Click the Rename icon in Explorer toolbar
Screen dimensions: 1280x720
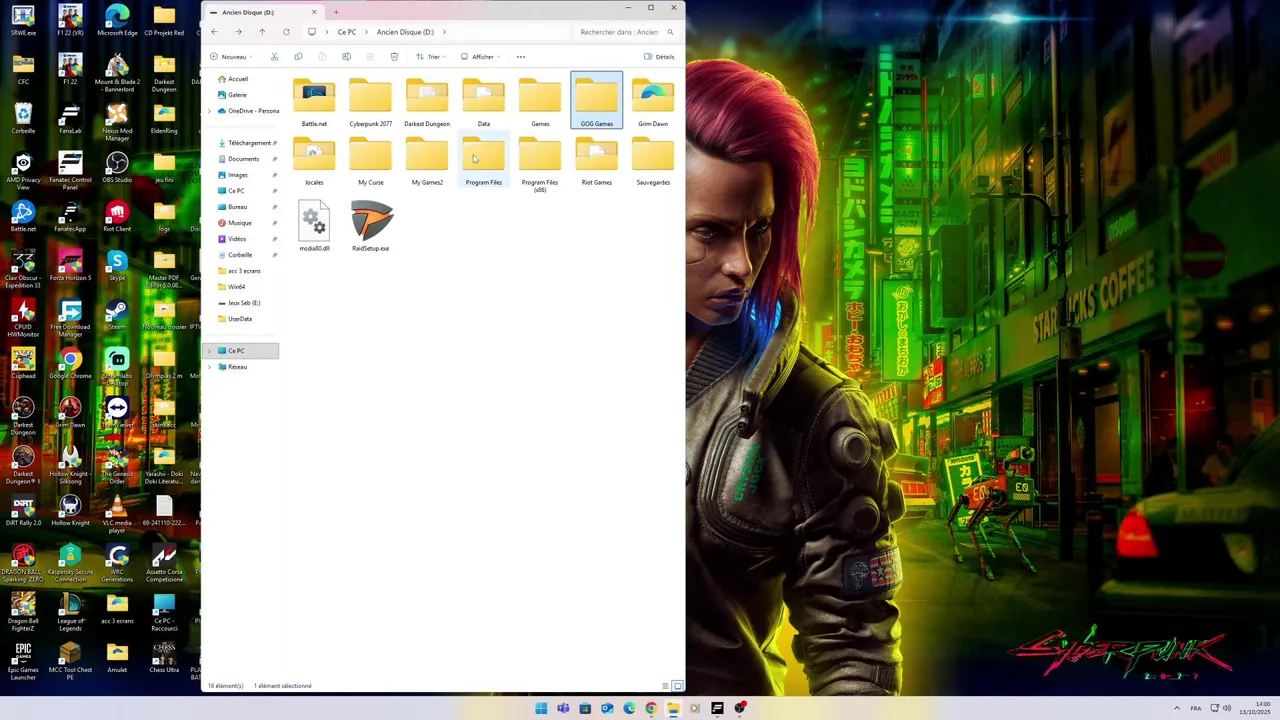click(x=346, y=57)
